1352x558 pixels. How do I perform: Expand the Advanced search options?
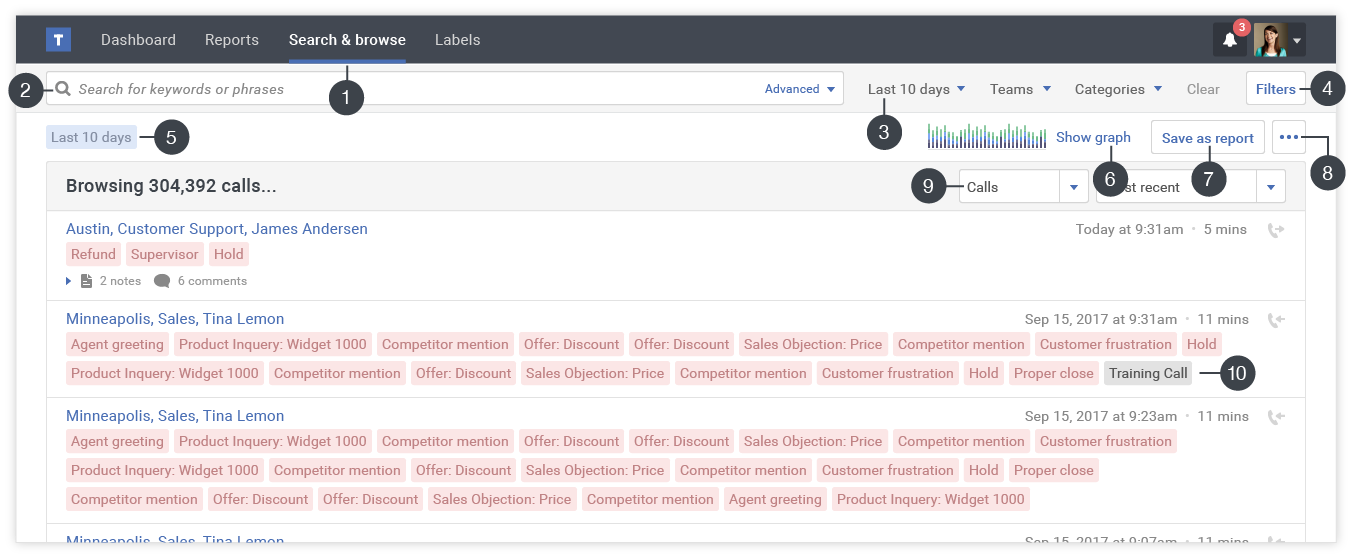[x=799, y=89]
